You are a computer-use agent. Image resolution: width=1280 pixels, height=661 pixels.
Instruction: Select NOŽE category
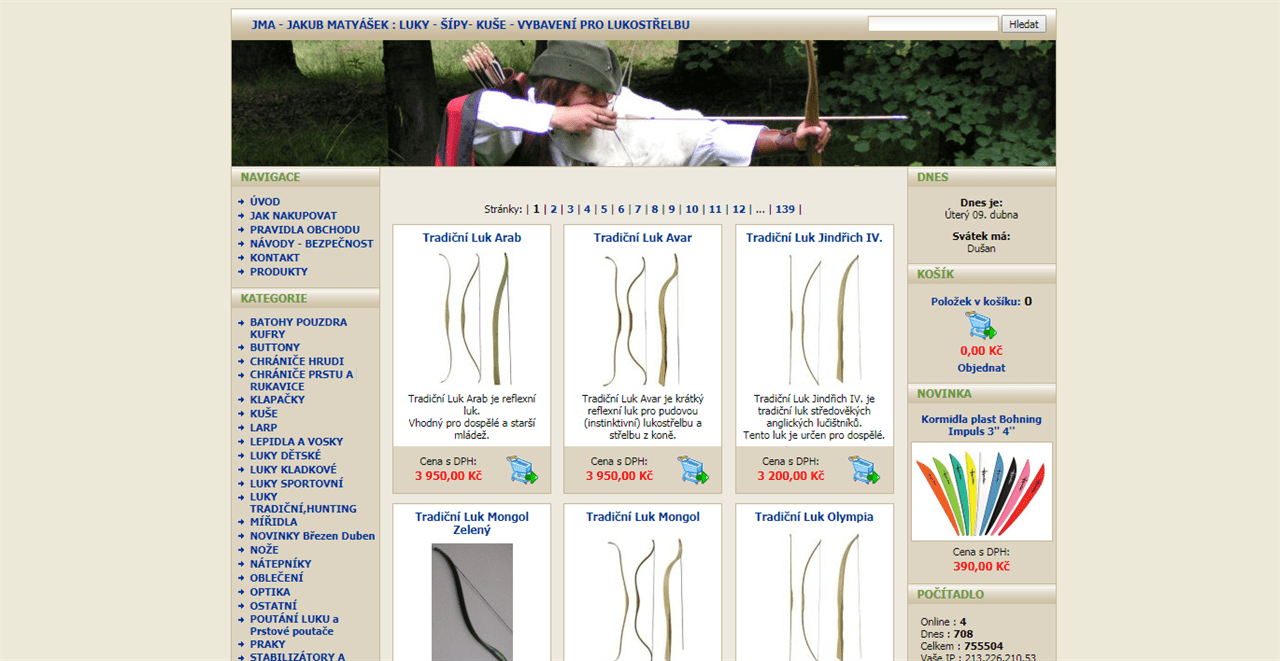click(x=264, y=549)
